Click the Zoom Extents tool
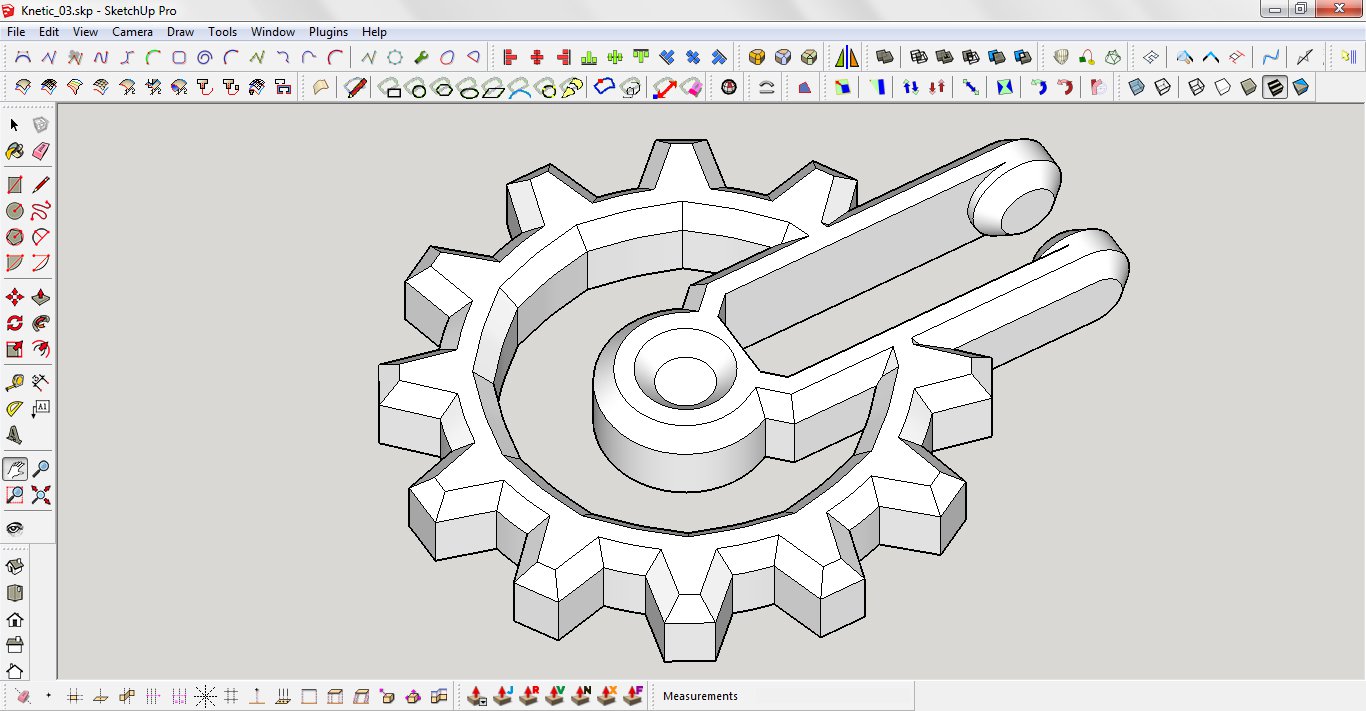The height and width of the screenshot is (711, 1366). click(x=41, y=495)
